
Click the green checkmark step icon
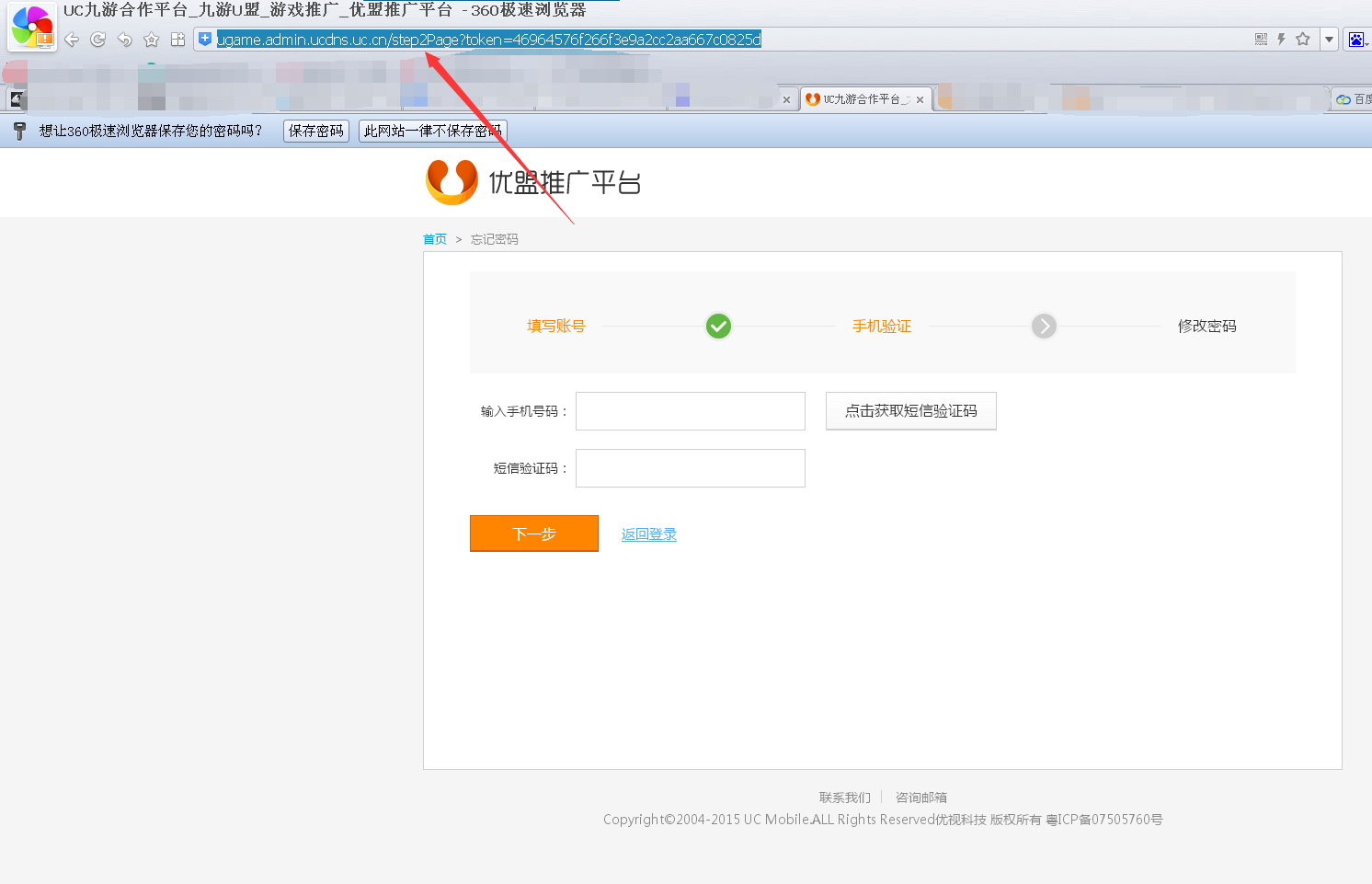718,326
